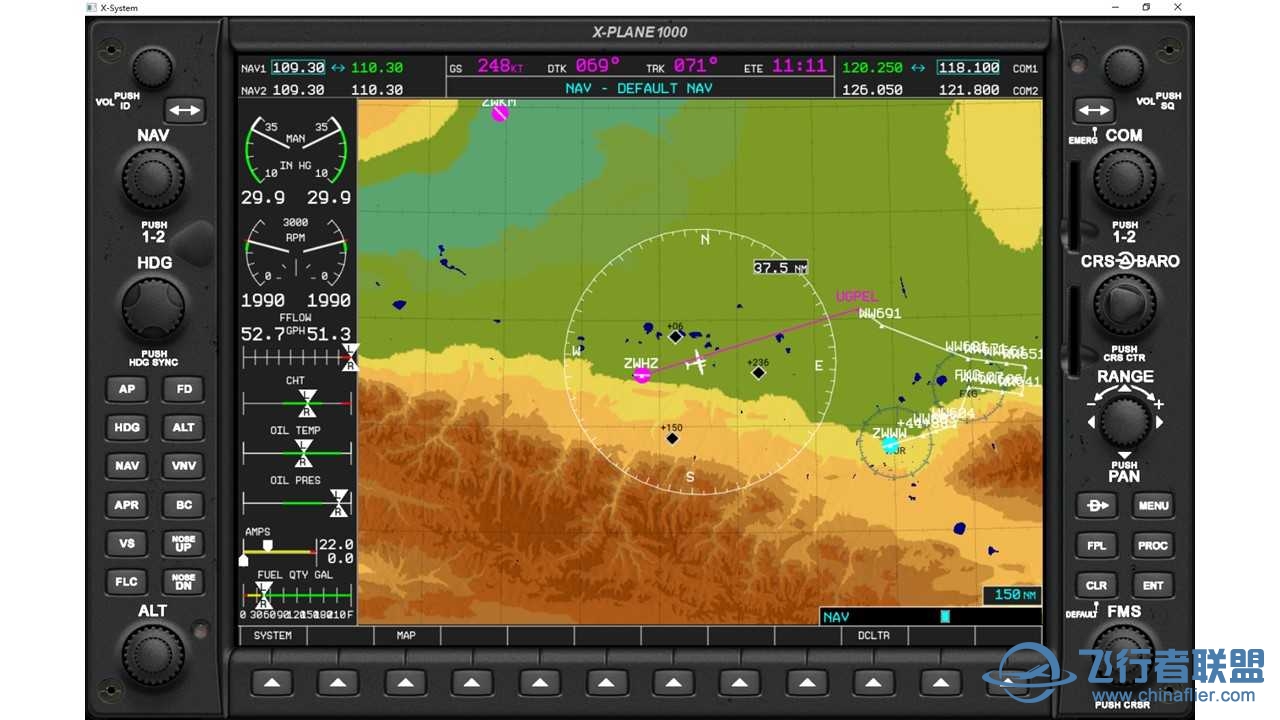Viewport: 1280px width, 720px height.
Task: Click the NAV volume knob at top left
Action: click(152, 68)
